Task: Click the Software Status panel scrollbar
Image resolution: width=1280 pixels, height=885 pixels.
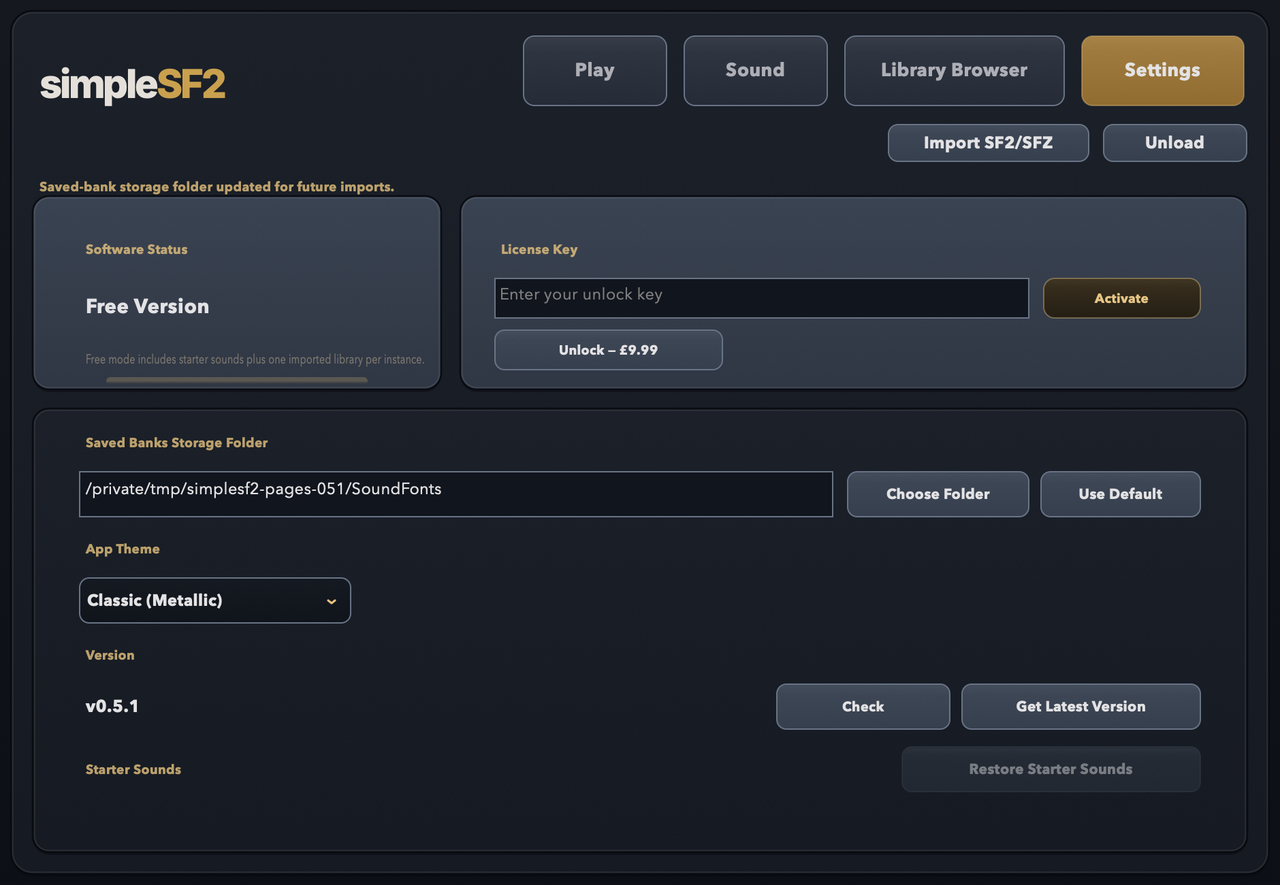Action: 237,380
